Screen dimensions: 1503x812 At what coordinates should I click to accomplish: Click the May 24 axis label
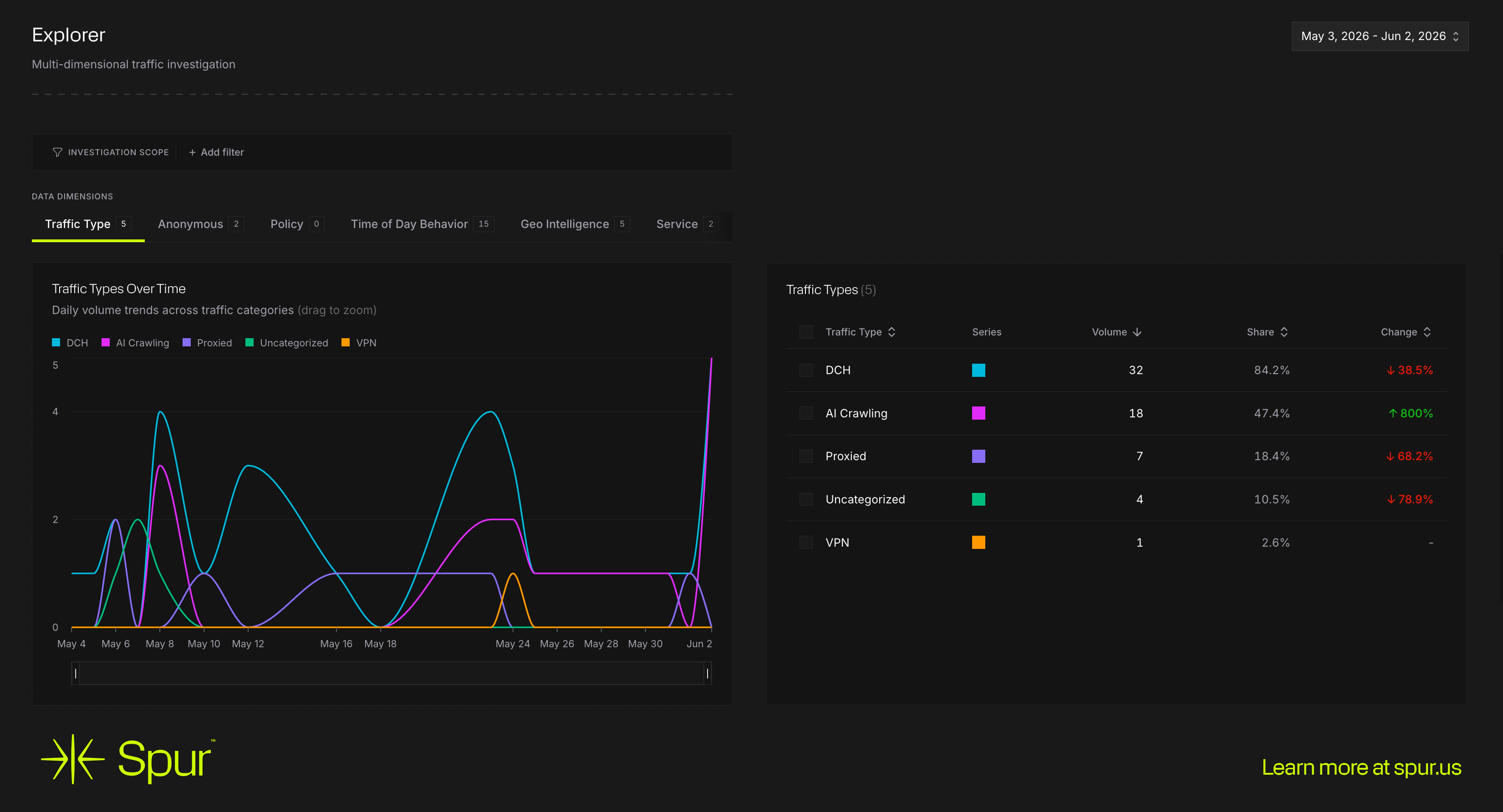513,644
